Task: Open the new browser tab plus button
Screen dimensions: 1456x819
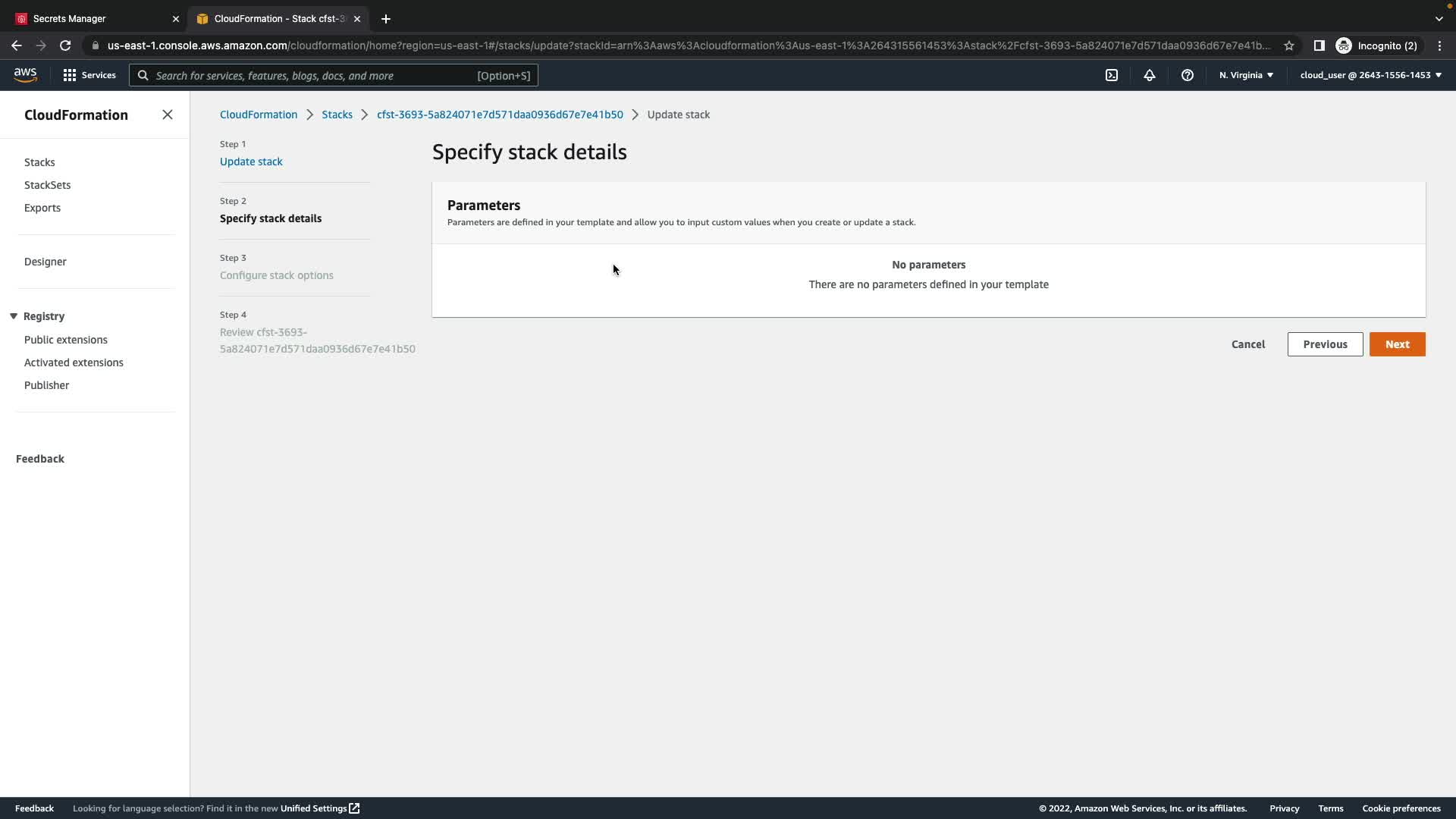Action: click(385, 19)
